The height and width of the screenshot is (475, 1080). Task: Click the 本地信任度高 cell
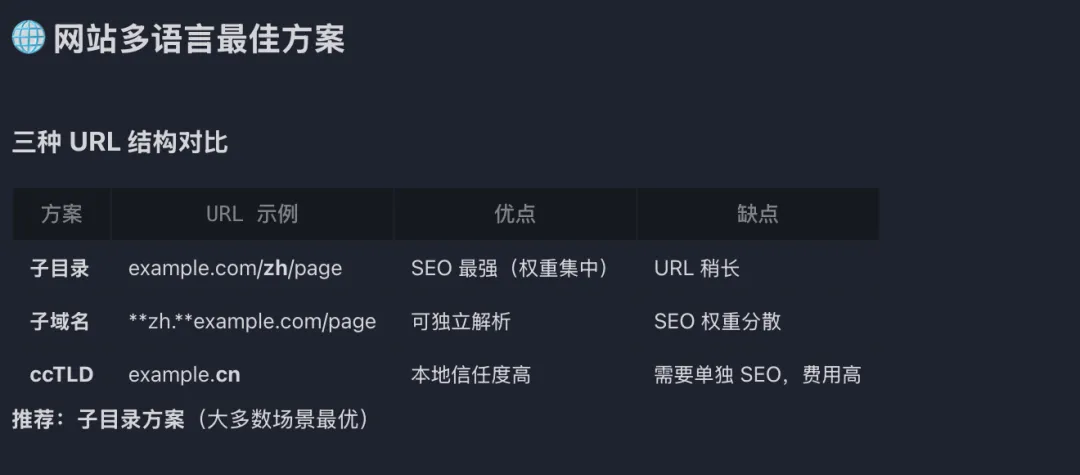(471, 375)
